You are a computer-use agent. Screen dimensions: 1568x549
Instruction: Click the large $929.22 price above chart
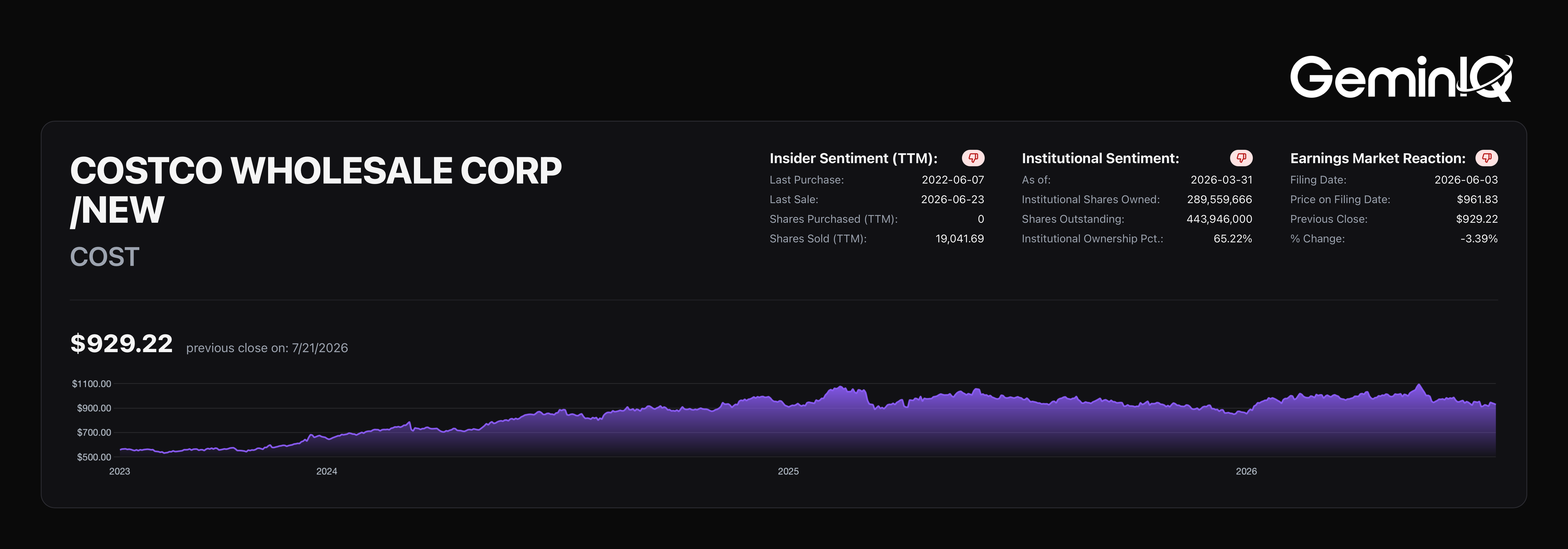click(122, 344)
